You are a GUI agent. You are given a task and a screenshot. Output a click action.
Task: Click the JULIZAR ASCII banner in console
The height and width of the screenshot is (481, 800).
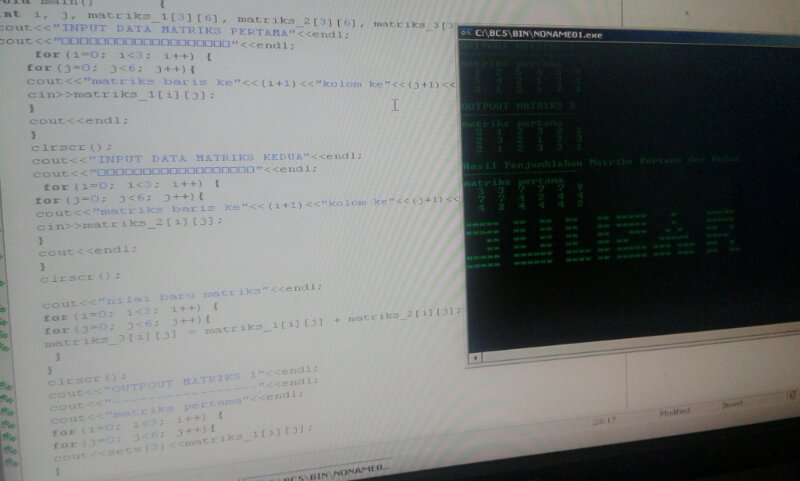[602, 239]
